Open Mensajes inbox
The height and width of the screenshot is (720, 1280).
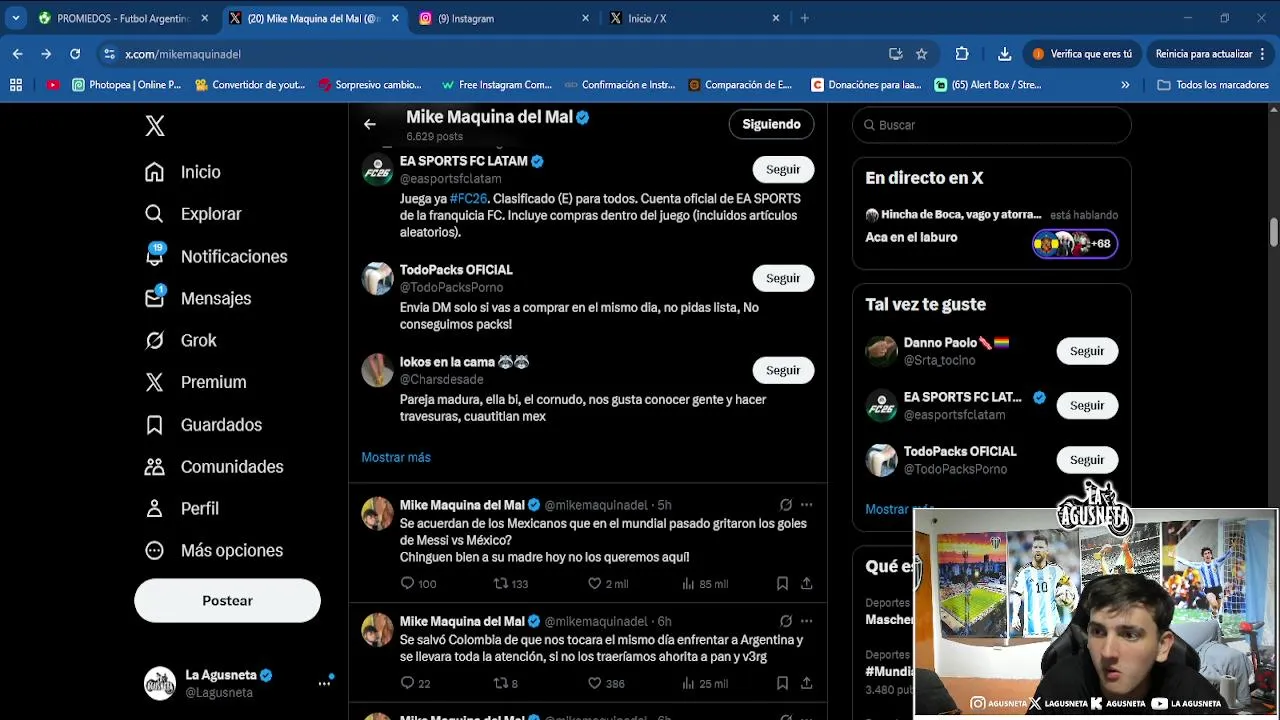[197, 298]
